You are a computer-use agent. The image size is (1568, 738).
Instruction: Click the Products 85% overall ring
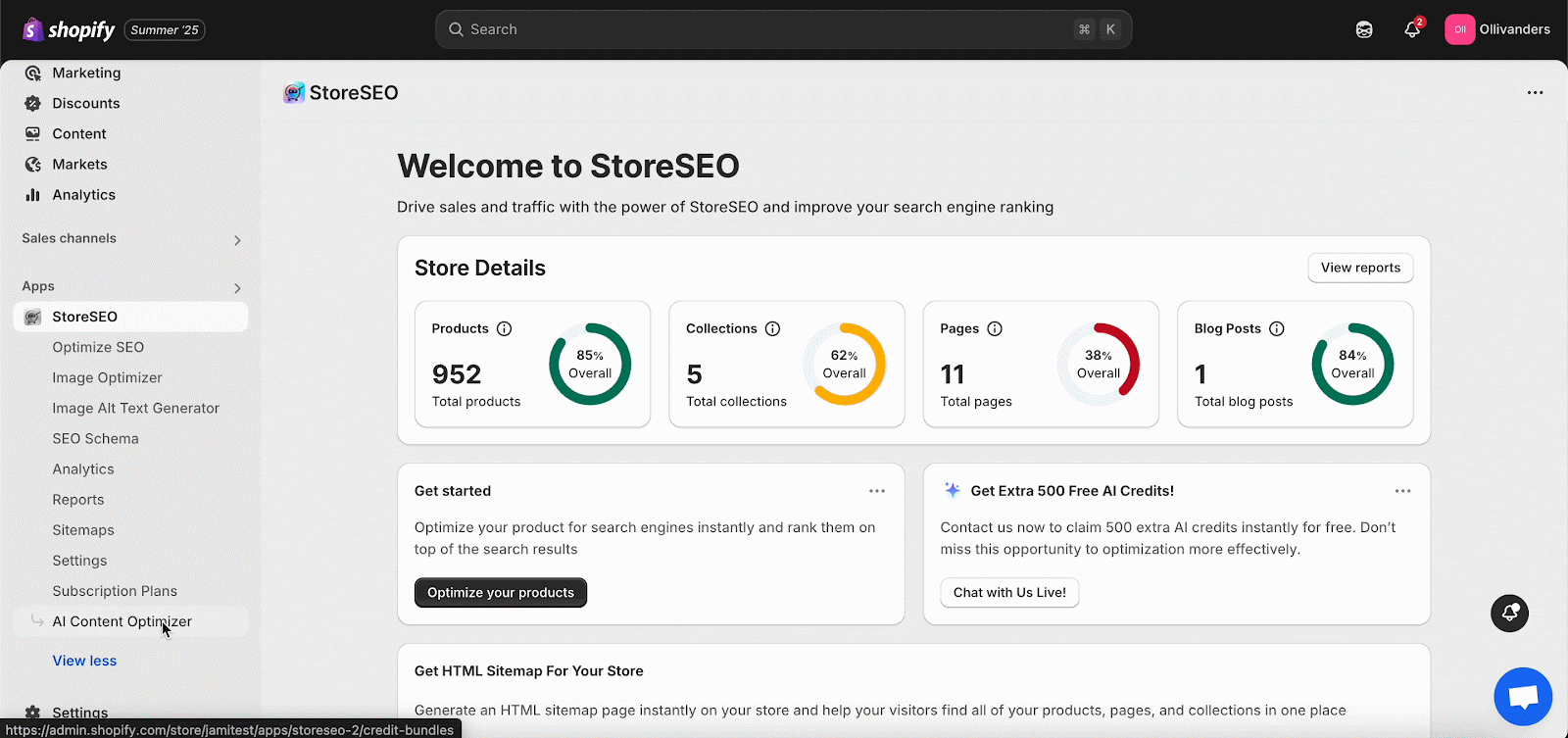point(590,364)
